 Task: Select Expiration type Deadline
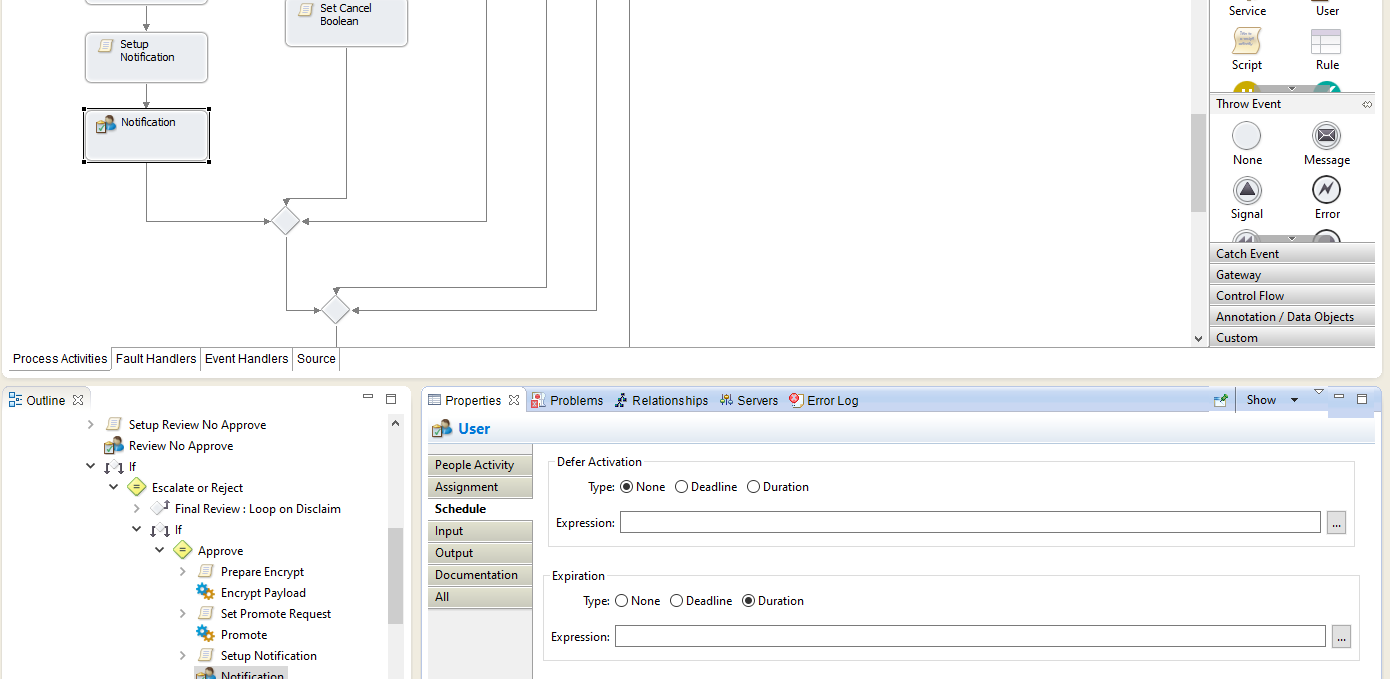676,601
